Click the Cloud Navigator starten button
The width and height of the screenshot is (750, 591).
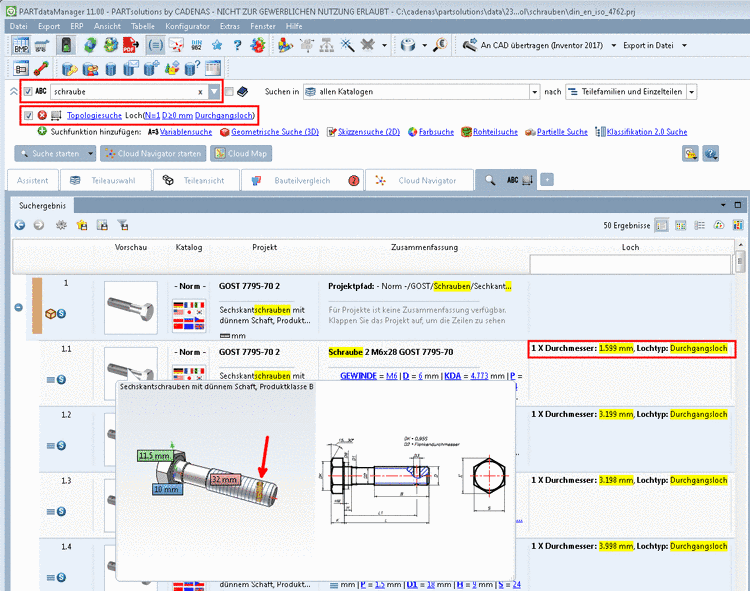click(x=153, y=153)
